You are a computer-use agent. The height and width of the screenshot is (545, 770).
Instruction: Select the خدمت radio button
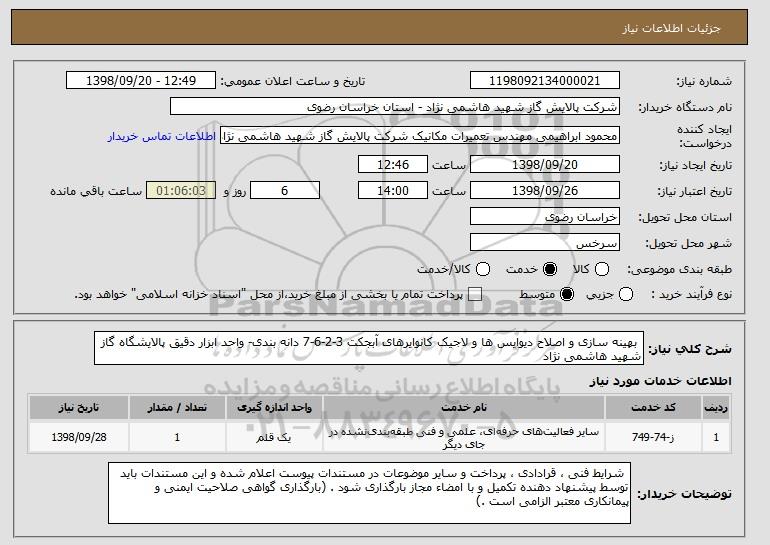(550, 269)
